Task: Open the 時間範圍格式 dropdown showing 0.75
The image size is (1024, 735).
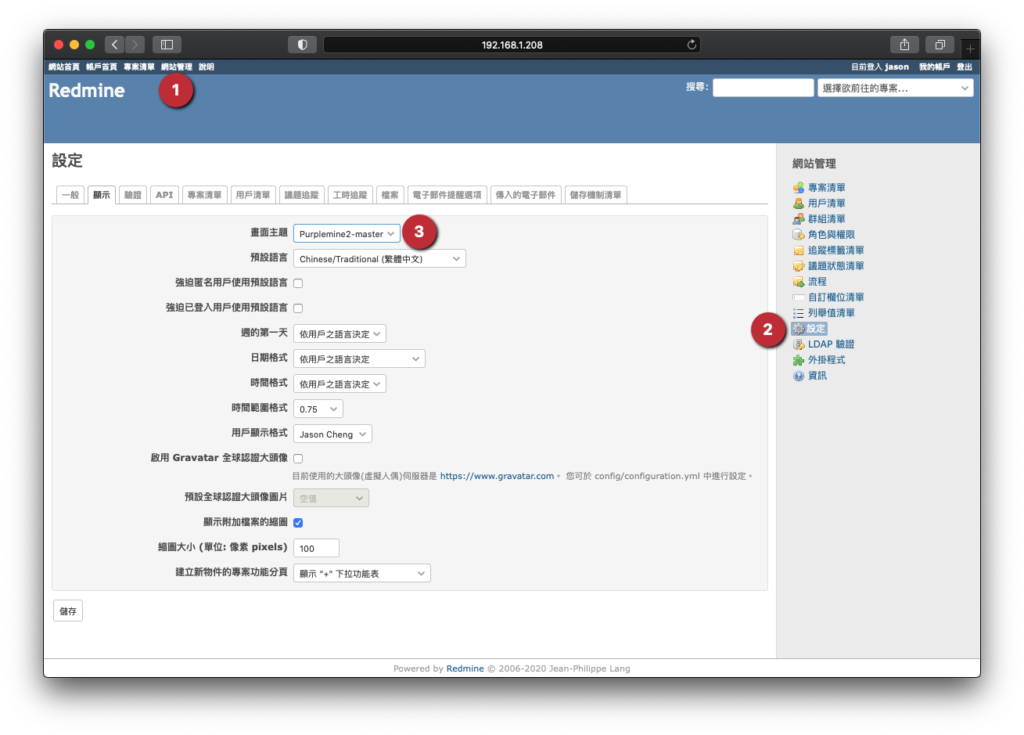Action: (x=318, y=409)
